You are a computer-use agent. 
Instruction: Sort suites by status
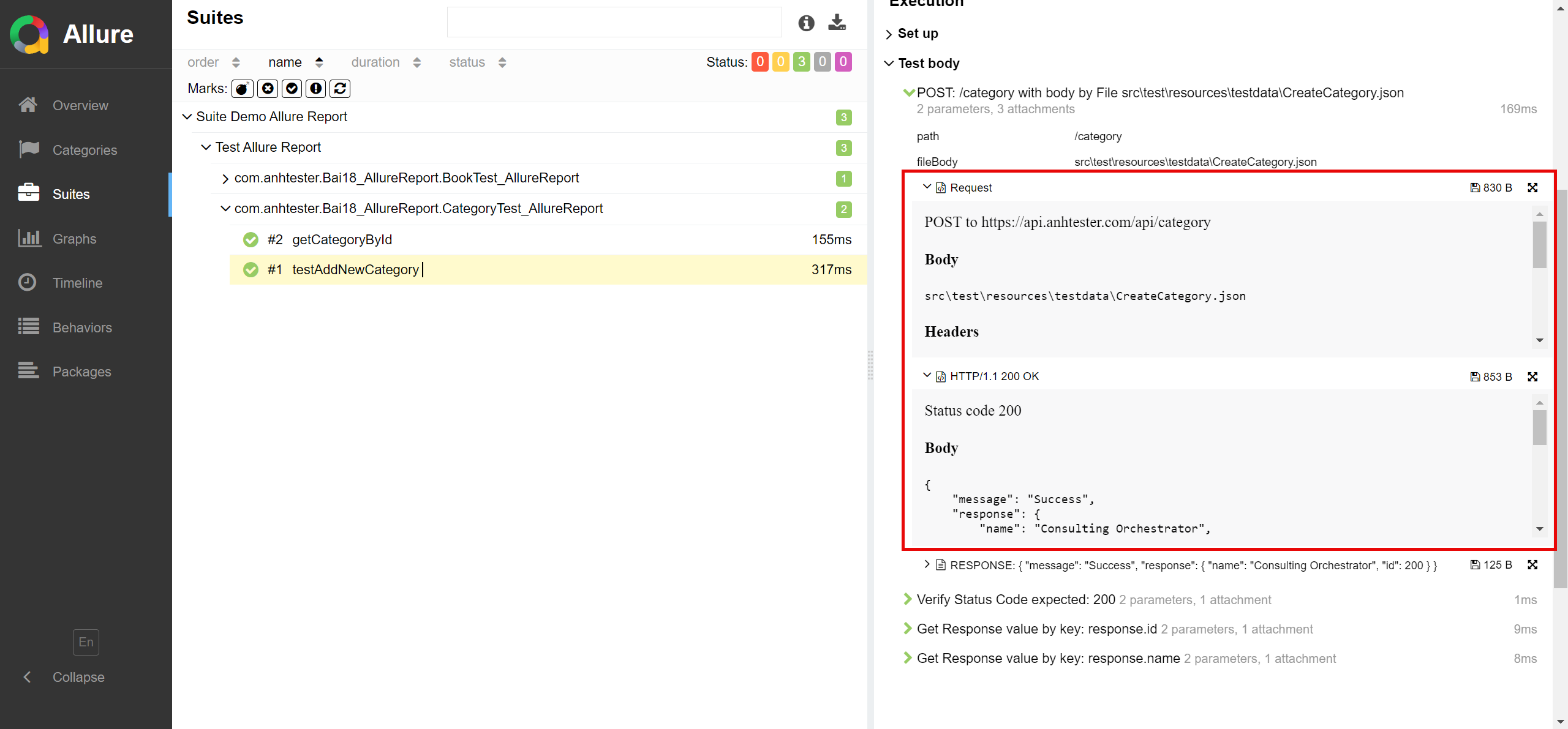pos(478,62)
